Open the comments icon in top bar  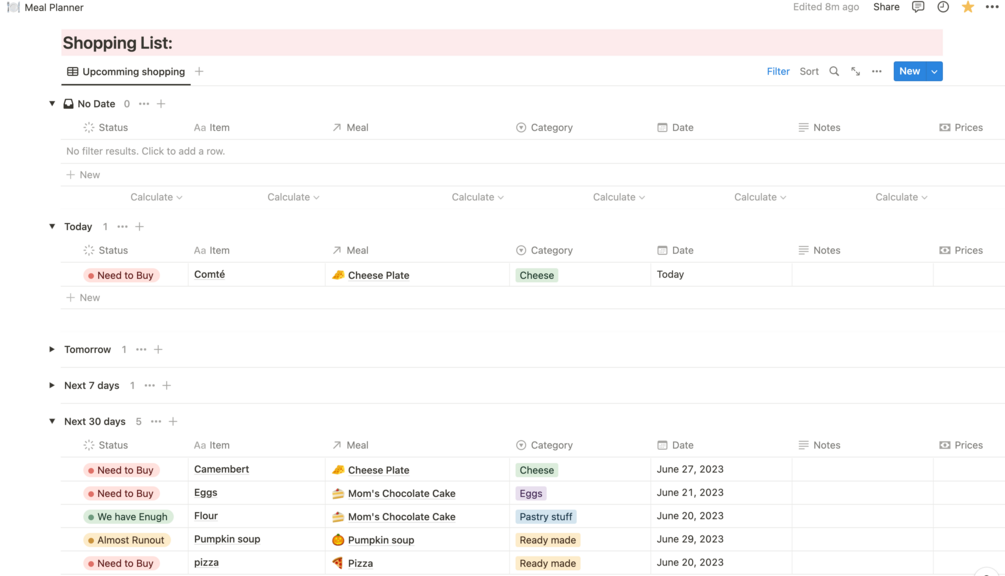tap(918, 7)
